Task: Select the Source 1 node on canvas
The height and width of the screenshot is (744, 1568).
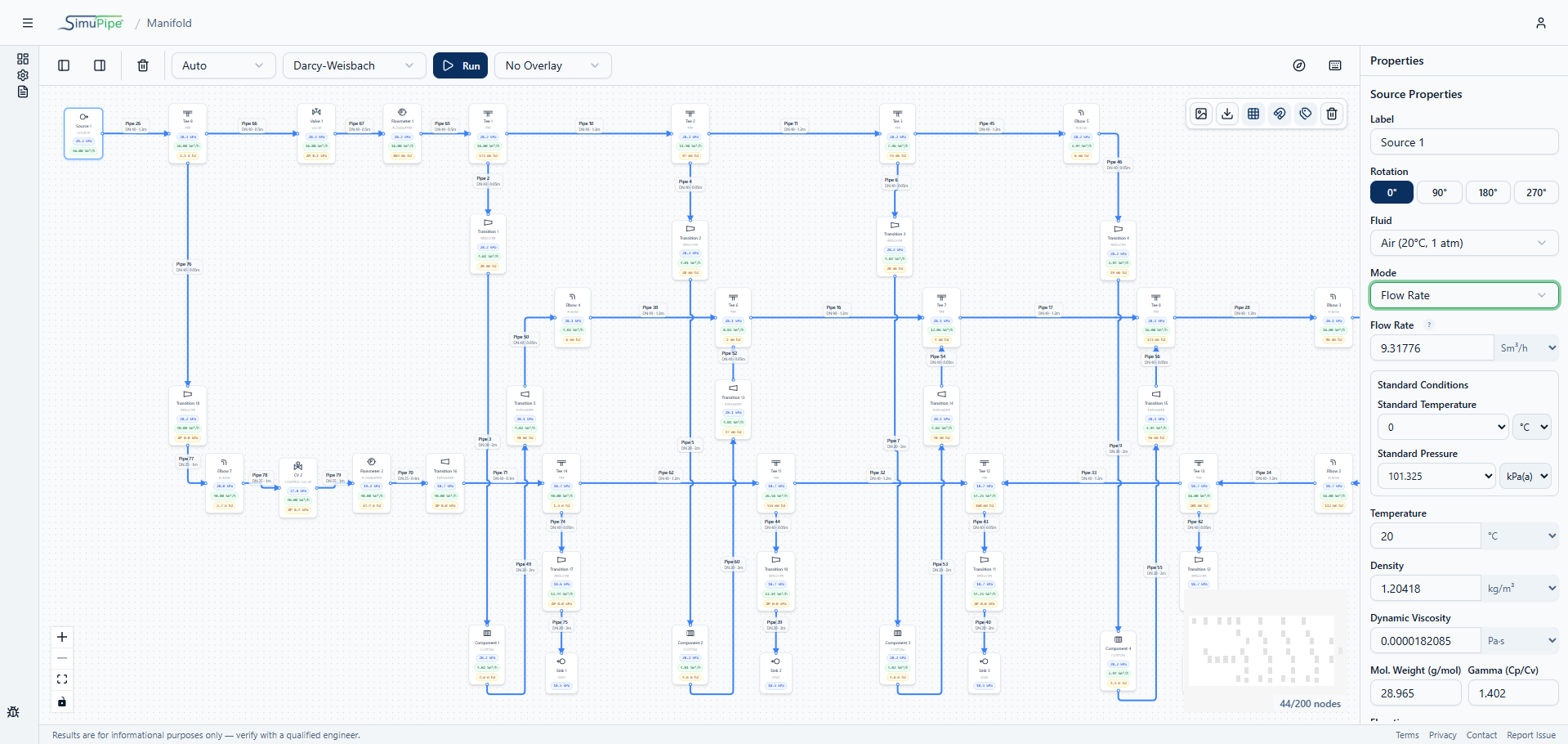Action: click(83, 133)
